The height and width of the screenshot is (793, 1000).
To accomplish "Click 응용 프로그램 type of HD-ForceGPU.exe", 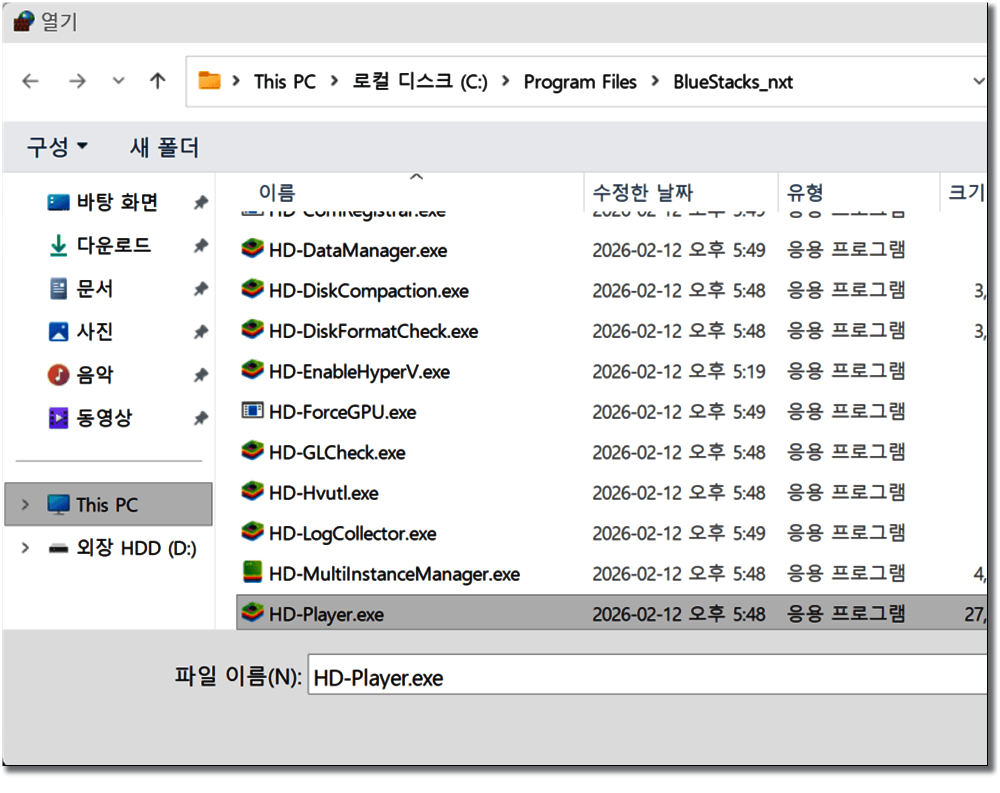I will 846,411.
